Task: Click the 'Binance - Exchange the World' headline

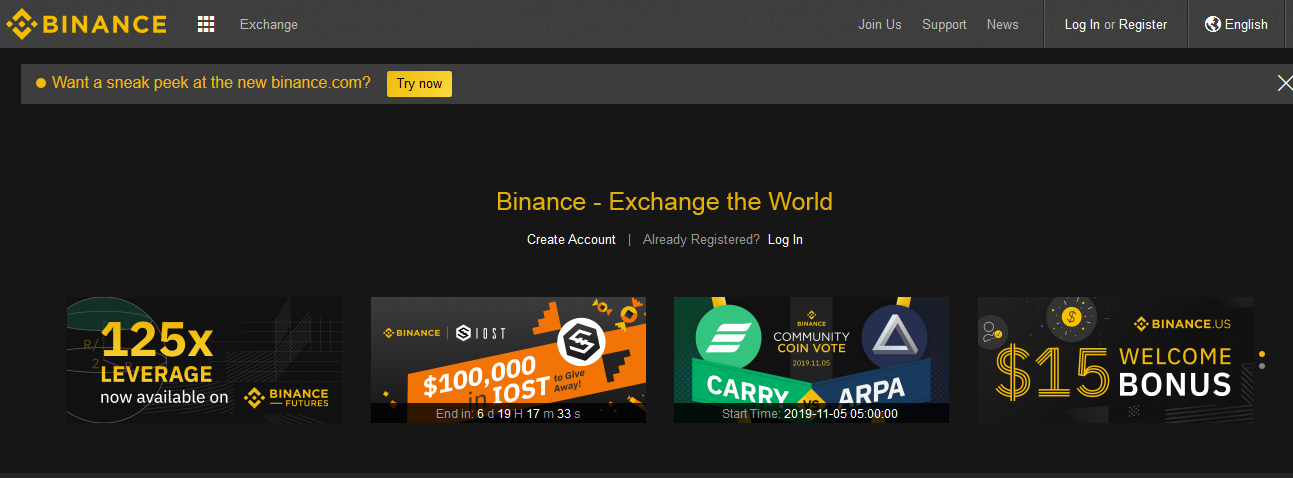Action: pyautogui.click(x=664, y=201)
